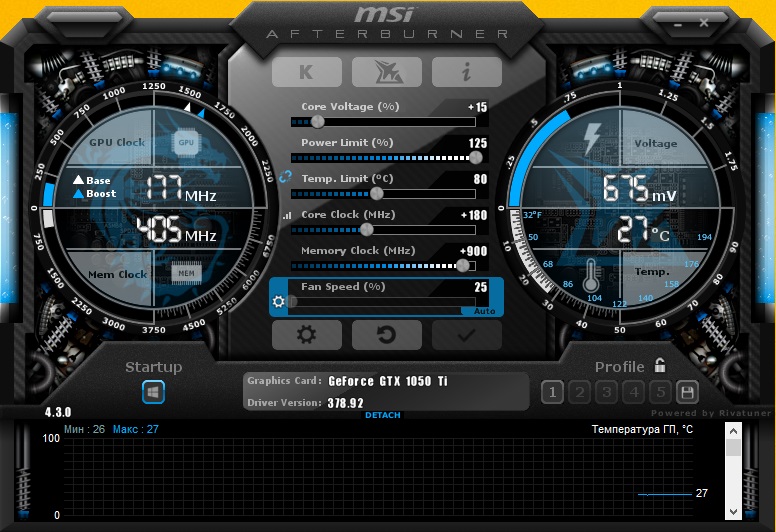776x532 pixels.
Task: Click the Profile label
Action: coord(620,367)
